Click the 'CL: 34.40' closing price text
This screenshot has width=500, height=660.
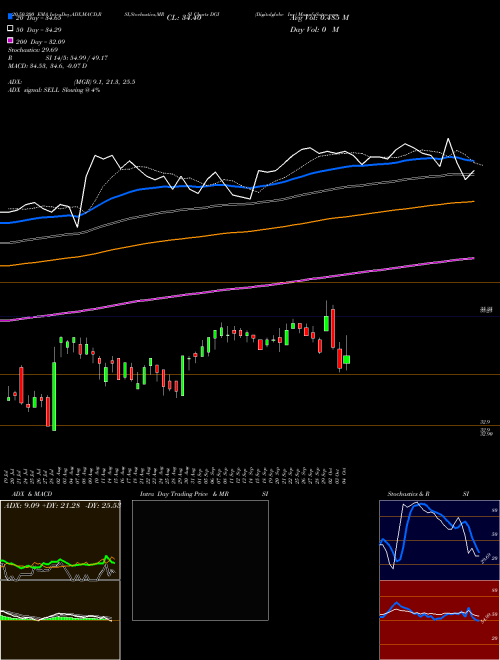point(184,18)
